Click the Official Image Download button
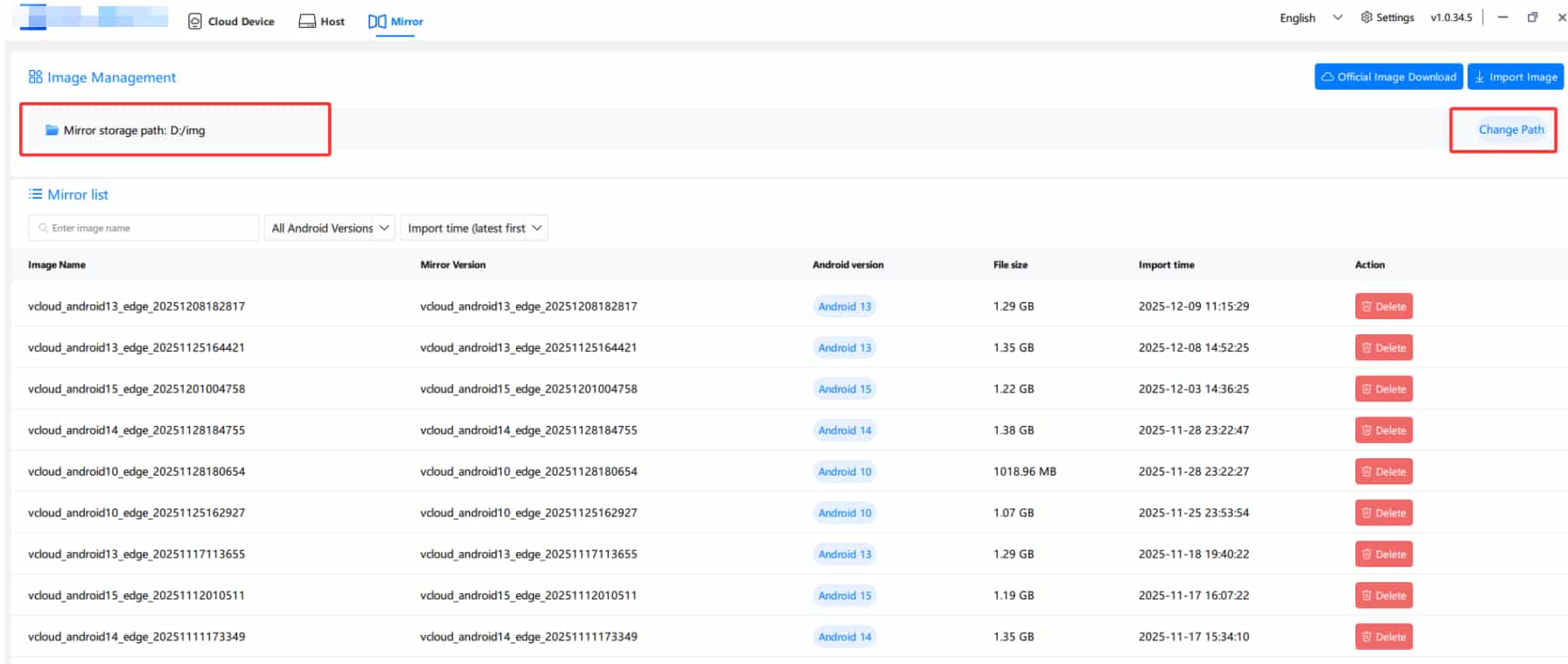 click(x=1388, y=77)
